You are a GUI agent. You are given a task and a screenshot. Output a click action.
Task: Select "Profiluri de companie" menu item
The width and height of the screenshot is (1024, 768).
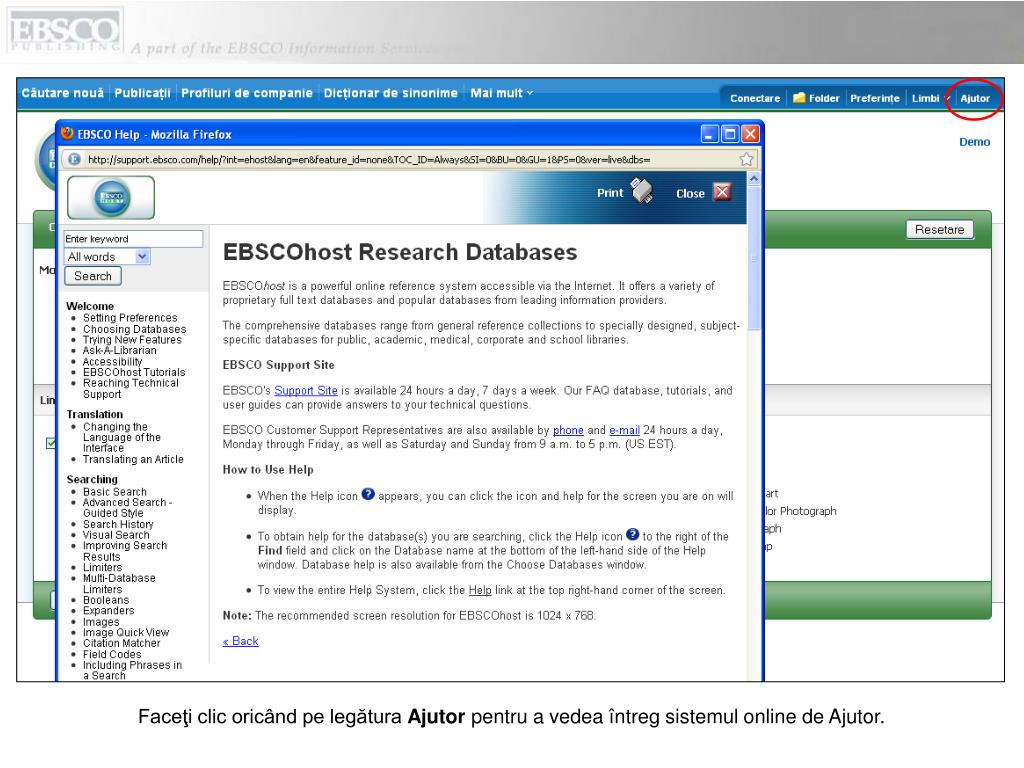point(247,93)
